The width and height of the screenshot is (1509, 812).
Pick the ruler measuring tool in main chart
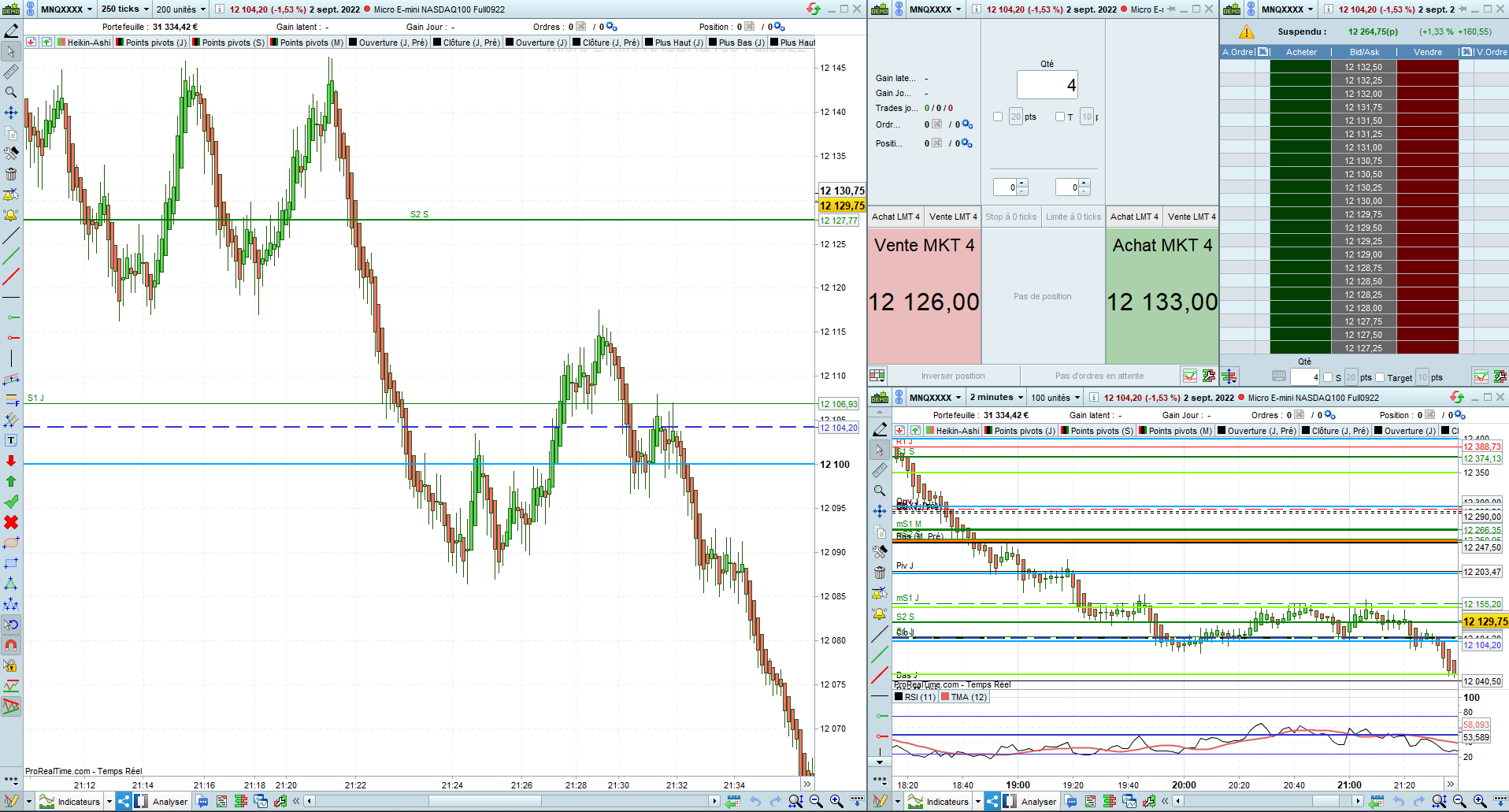tap(11, 72)
